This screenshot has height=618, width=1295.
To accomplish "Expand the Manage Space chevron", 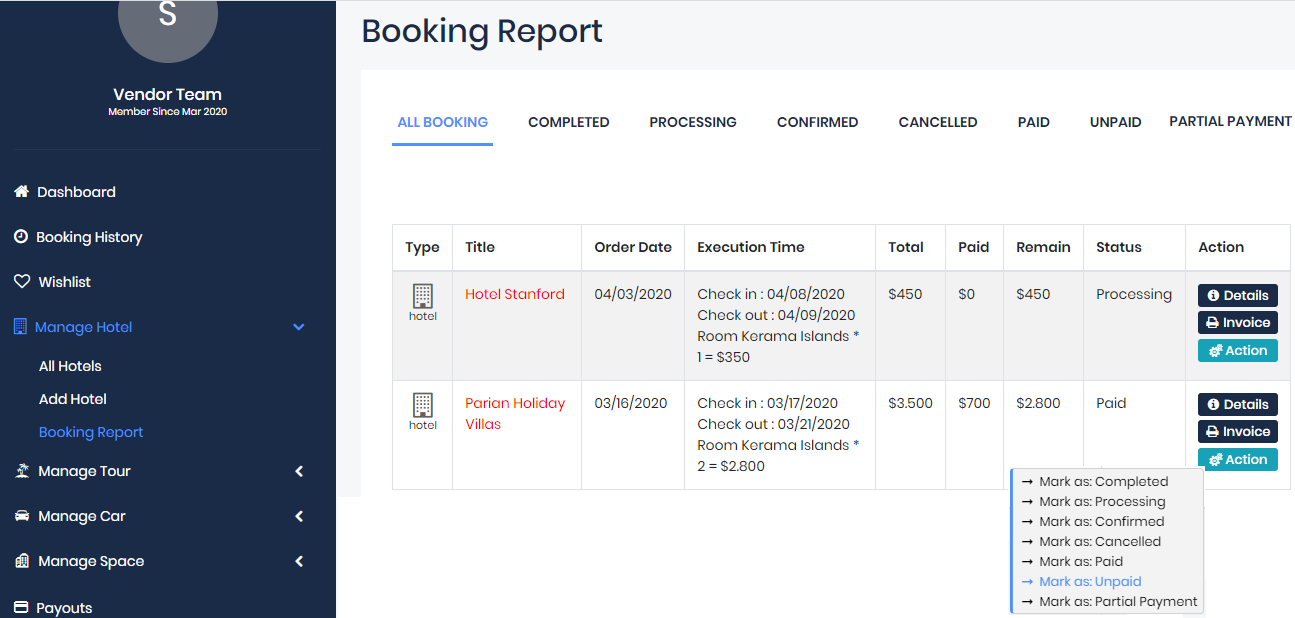I will click(x=298, y=561).
